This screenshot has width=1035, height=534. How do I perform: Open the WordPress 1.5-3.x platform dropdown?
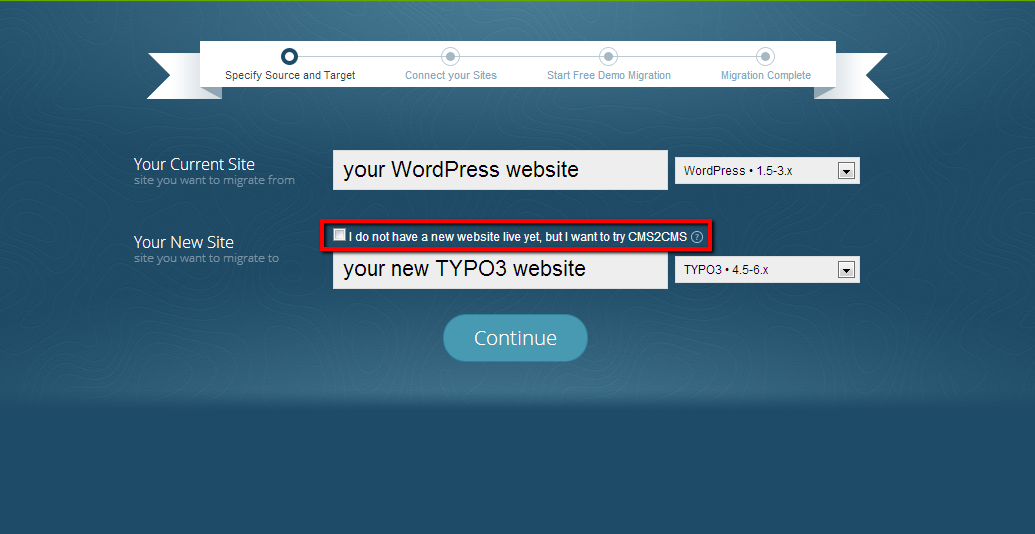coord(767,170)
